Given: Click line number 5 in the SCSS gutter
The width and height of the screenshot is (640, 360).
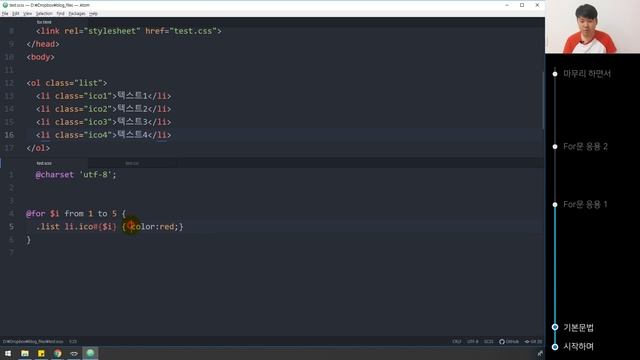Looking at the screenshot, I should point(11,227).
